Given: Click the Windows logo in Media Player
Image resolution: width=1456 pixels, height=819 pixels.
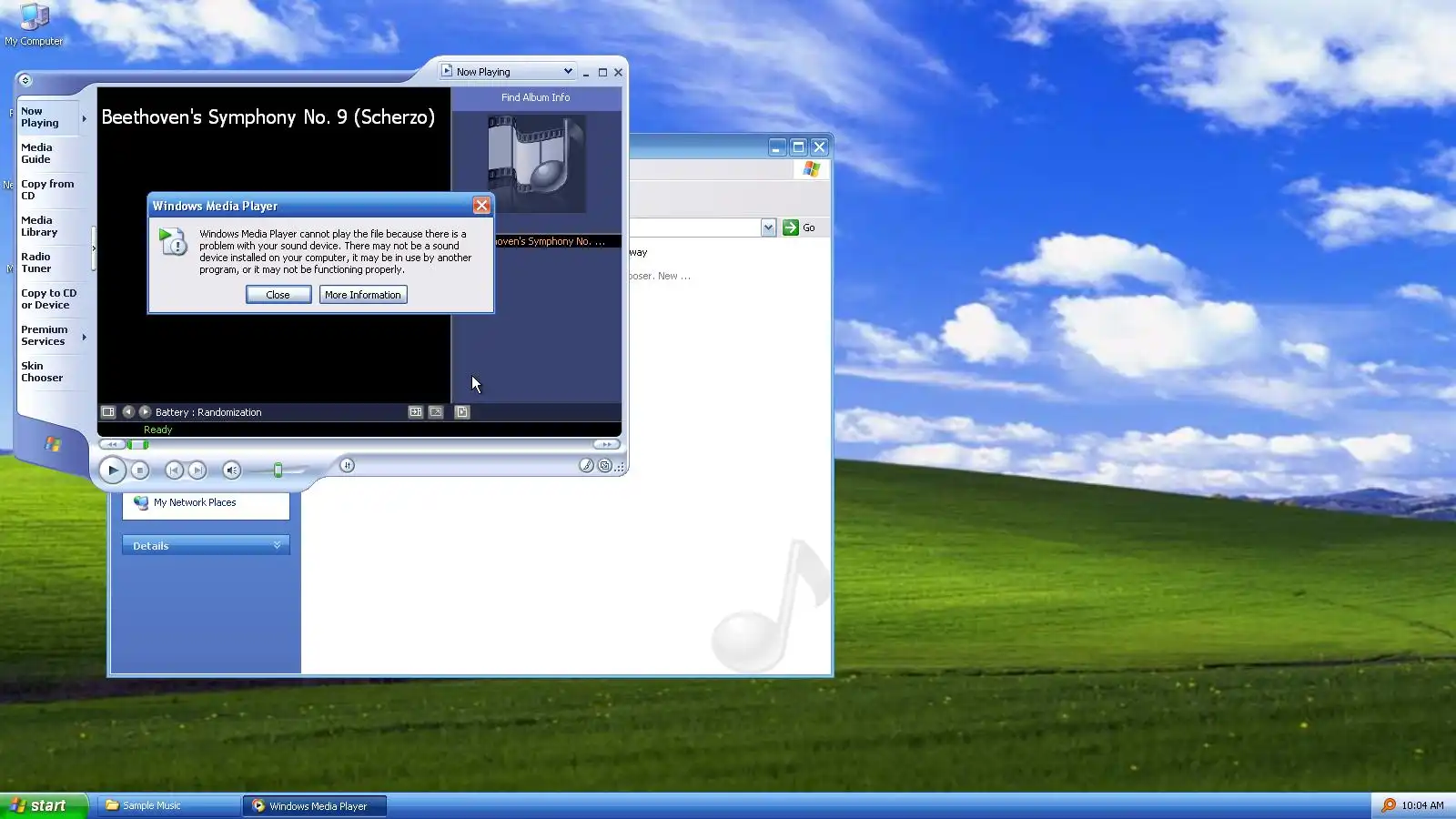Looking at the screenshot, I should (53, 444).
